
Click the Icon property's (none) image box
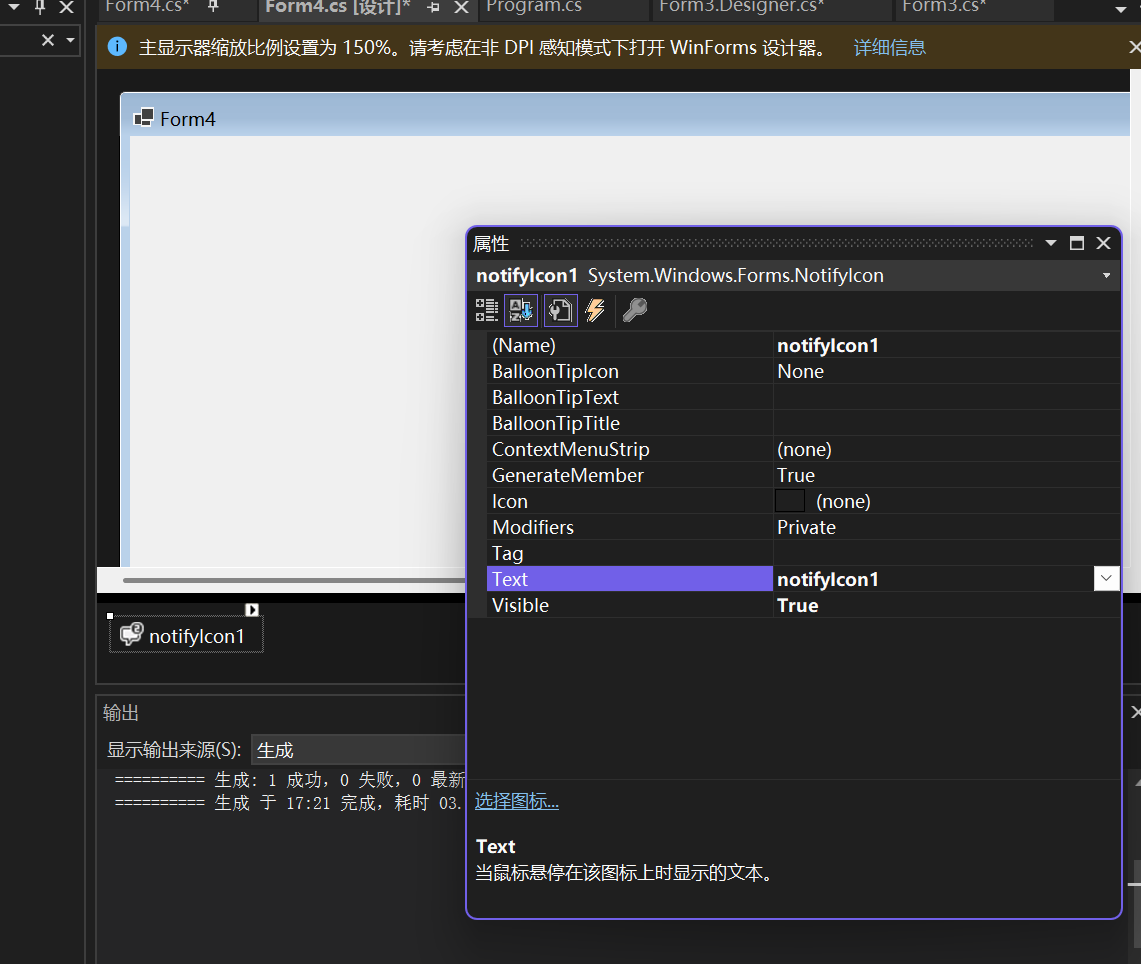pos(789,501)
